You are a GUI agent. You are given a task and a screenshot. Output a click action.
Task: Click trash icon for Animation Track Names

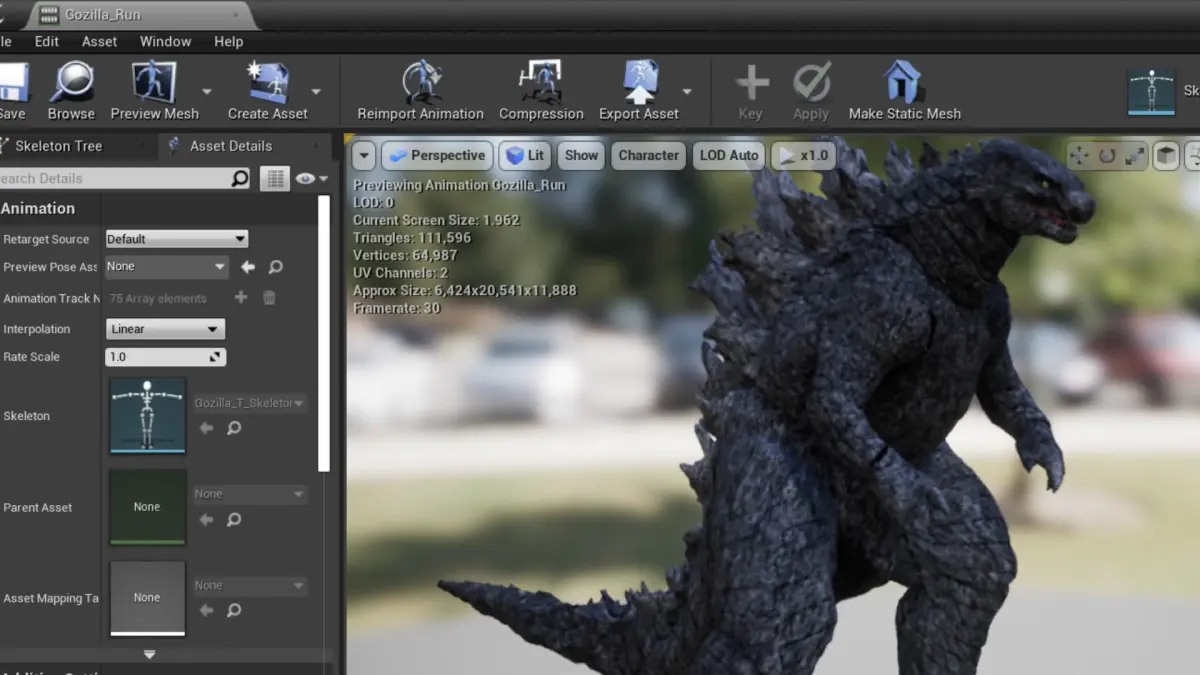point(269,298)
